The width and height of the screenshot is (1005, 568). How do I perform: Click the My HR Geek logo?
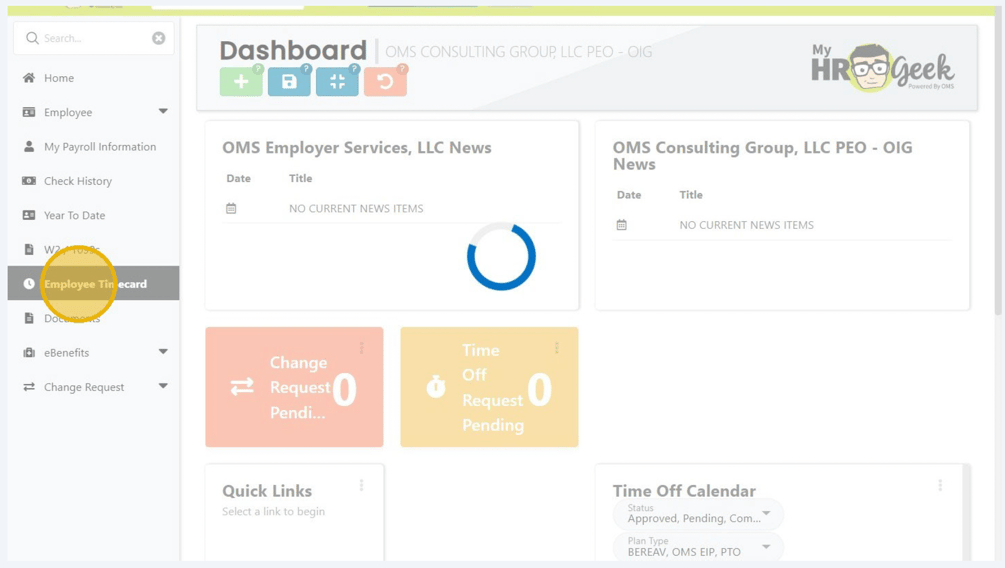point(883,68)
